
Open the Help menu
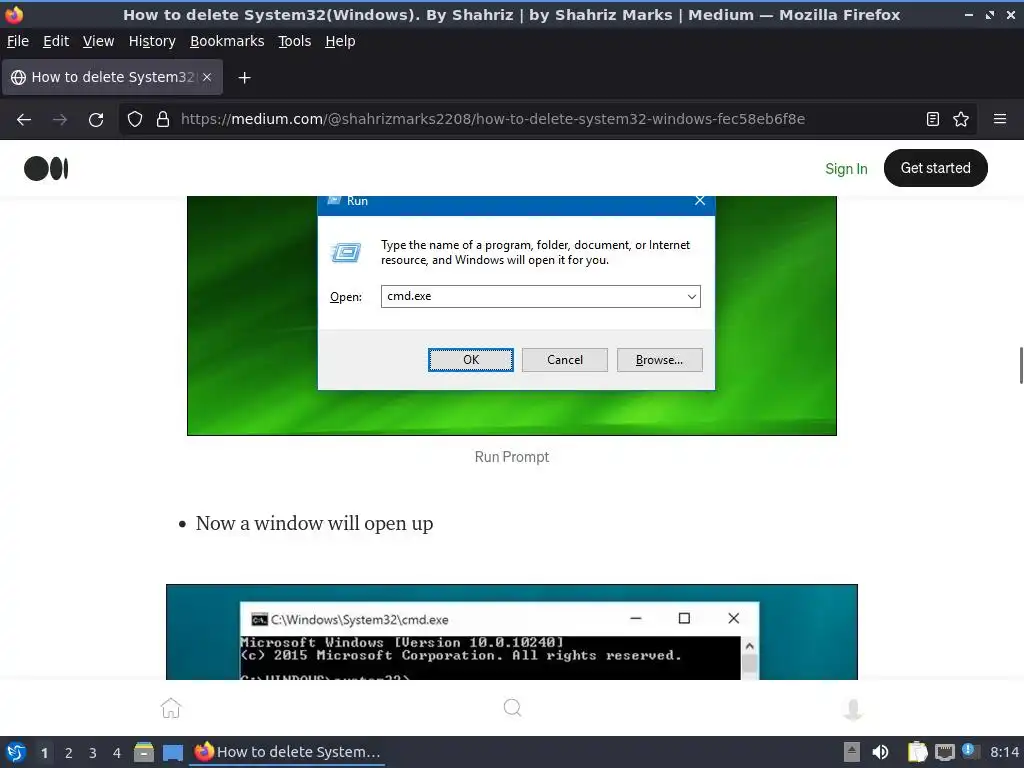[x=340, y=41]
